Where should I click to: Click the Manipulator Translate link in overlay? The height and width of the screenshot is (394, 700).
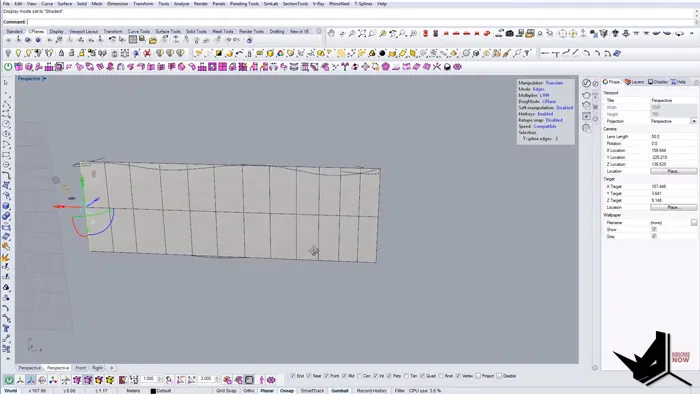tap(554, 83)
